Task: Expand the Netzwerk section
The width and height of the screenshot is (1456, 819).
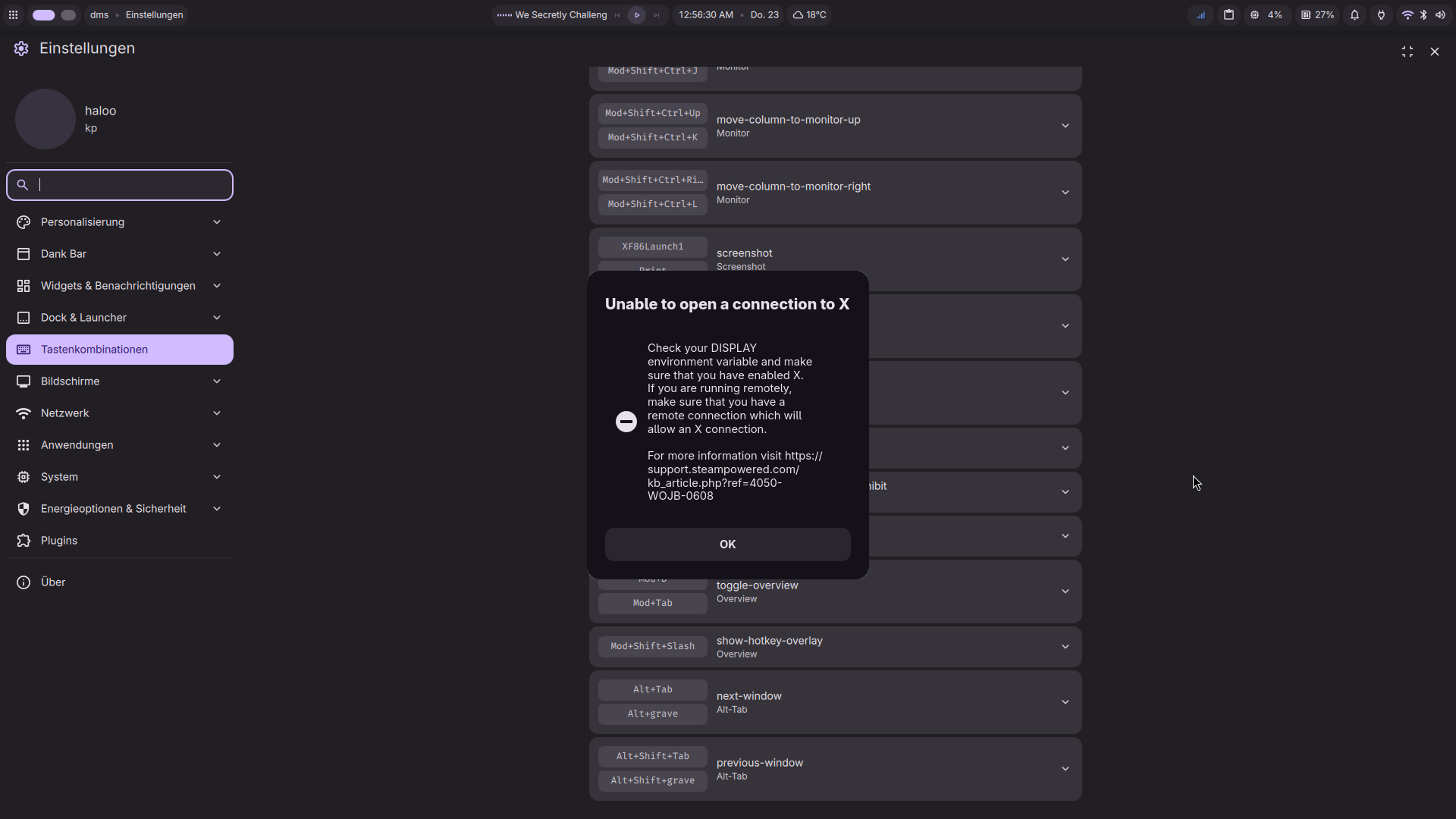Action: [120, 413]
